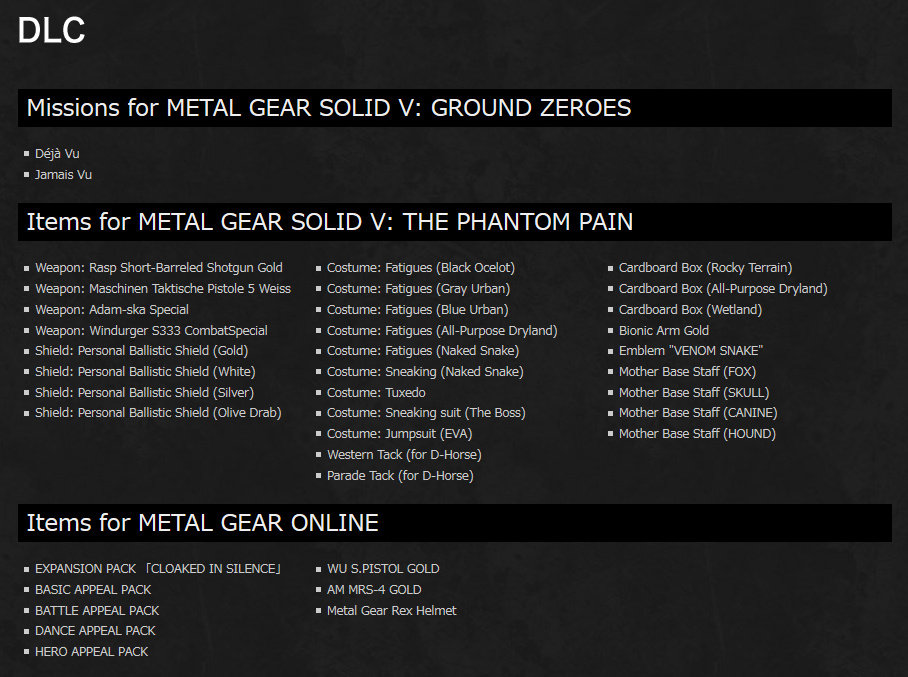Viewport: 908px width, 677px height.
Task: Click the Metal Gear Rex Helmet item
Action: (x=391, y=611)
